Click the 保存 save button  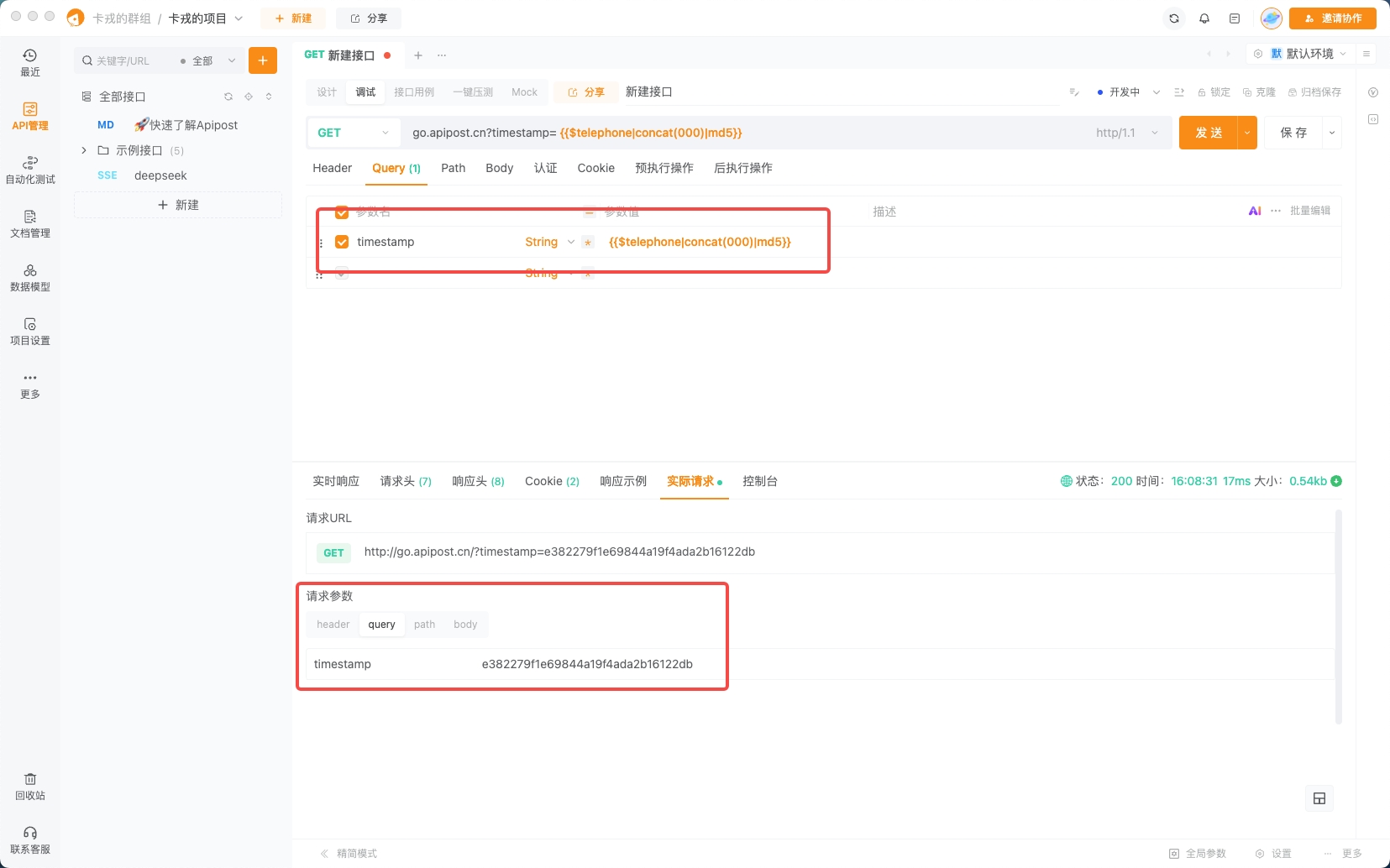pyautogui.click(x=1293, y=133)
